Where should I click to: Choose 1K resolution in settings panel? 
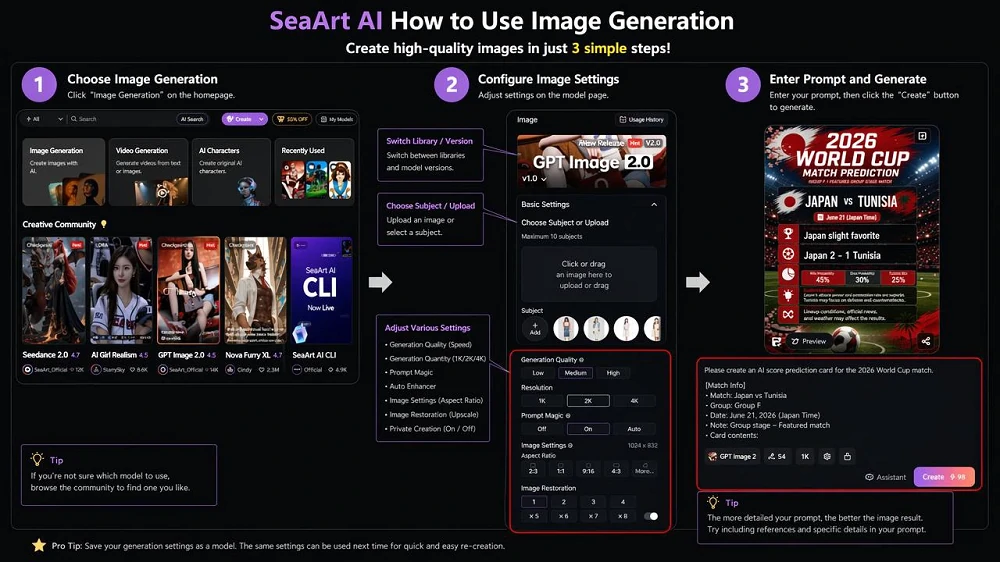point(542,401)
